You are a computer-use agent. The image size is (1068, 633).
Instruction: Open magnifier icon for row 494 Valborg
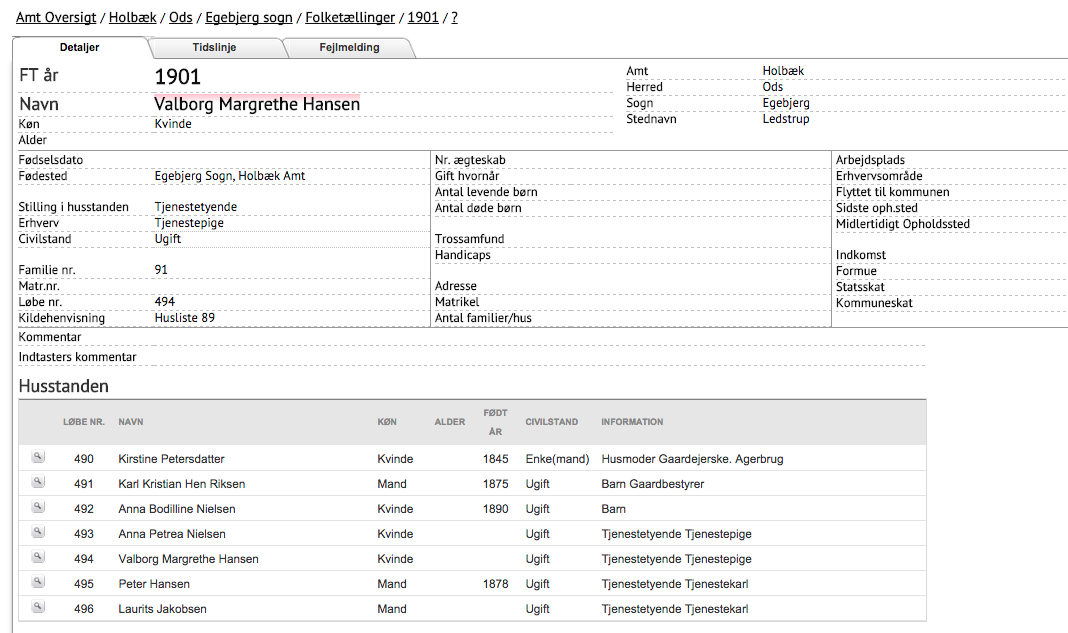(x=38, y=557)
